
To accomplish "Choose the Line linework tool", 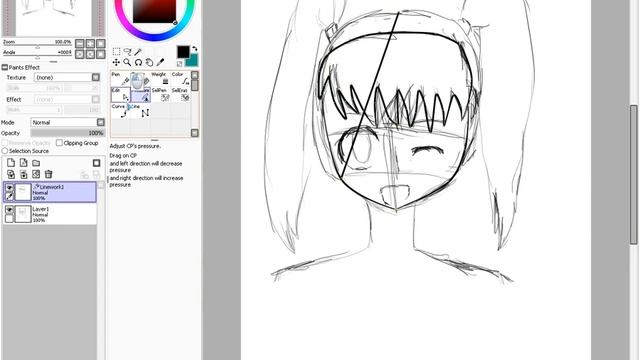I will point(141,111).
